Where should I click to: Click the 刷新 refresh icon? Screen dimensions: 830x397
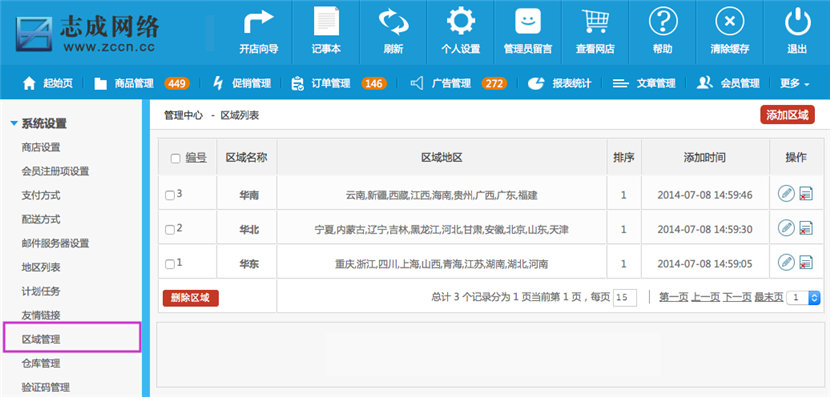coord(393,23)
